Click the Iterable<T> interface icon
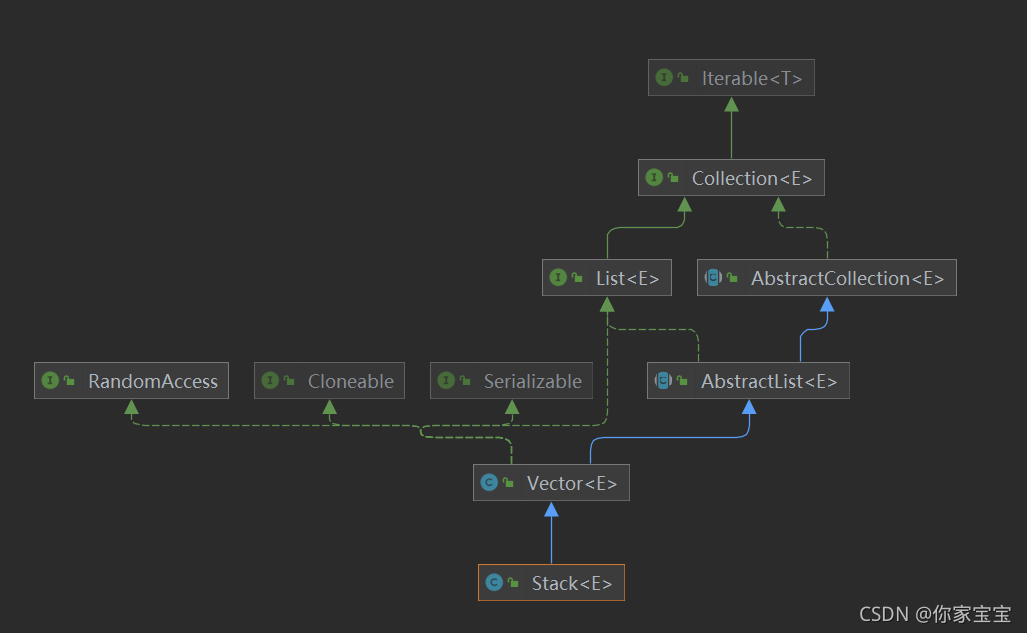Viewport: 1027px width, 633px height. coord(664,77)
